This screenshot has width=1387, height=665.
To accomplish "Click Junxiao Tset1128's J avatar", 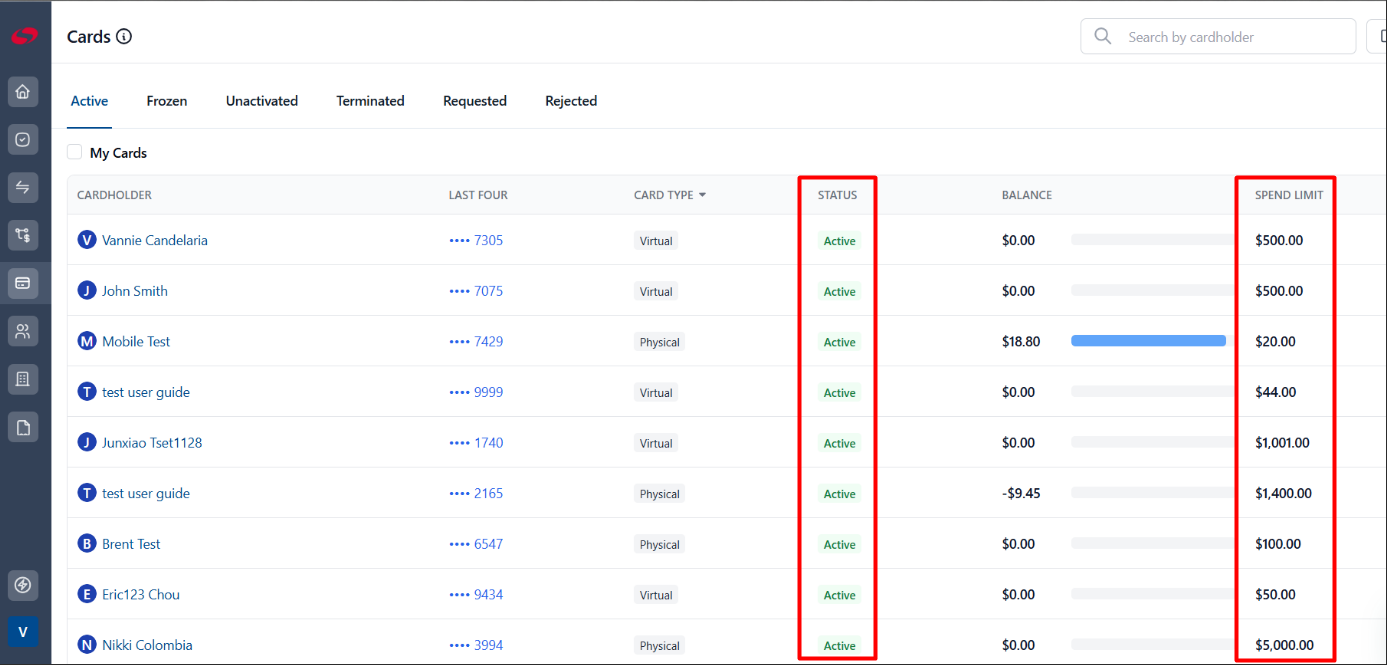I will [87, 442].
